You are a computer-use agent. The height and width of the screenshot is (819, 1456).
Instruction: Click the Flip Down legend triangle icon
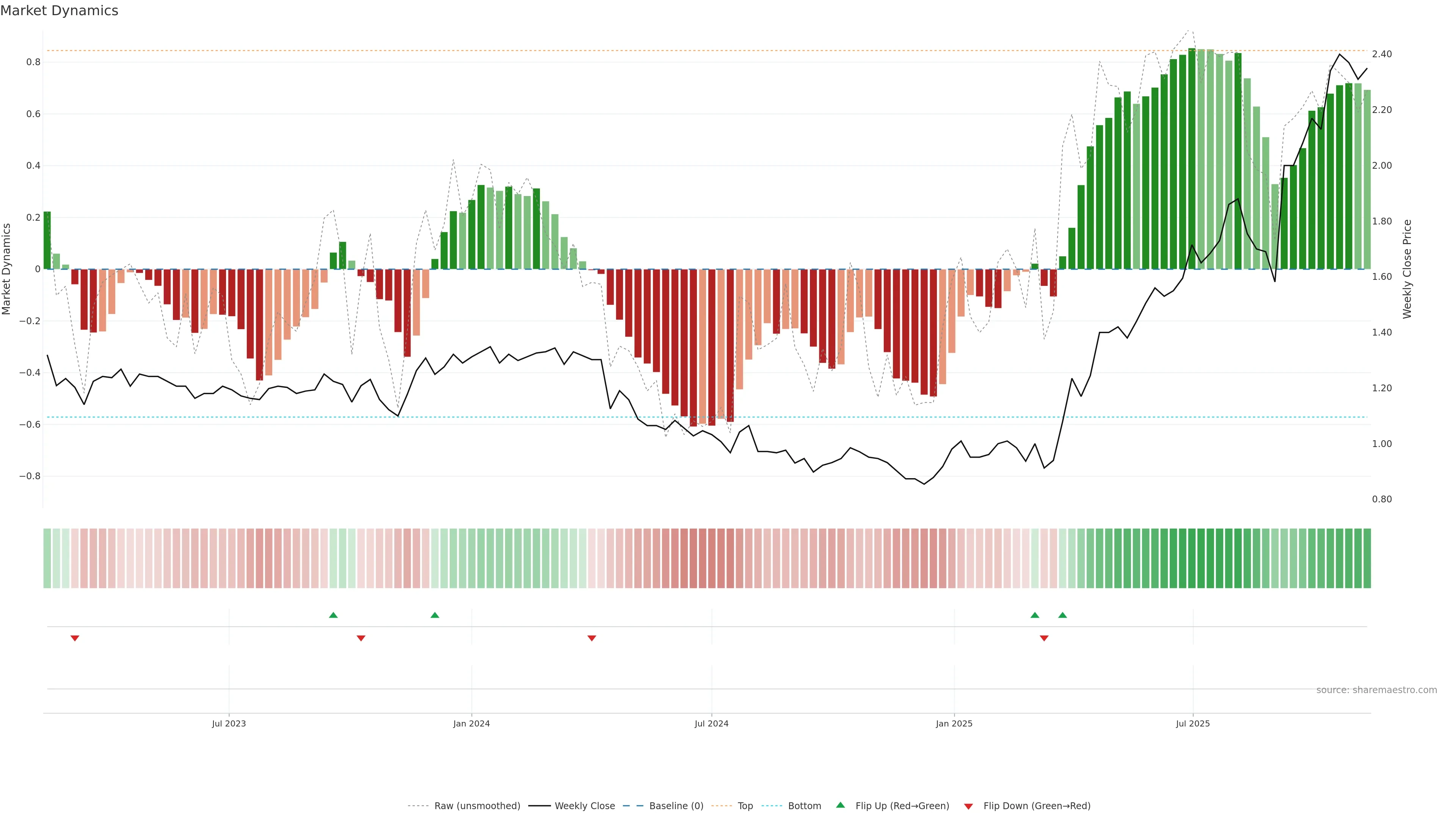[968, 806]
